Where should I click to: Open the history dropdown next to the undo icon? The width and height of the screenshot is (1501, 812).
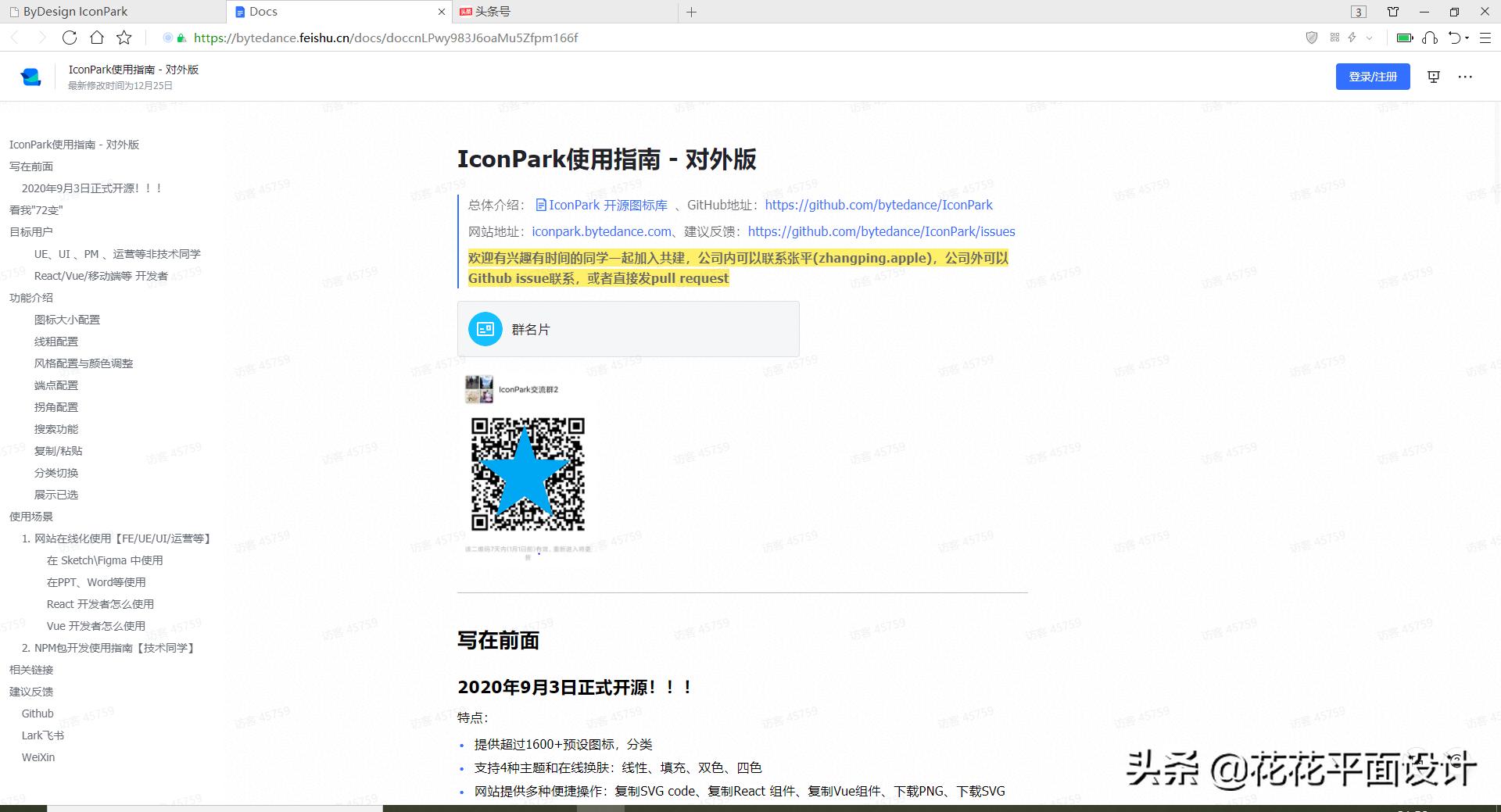pyautogui.click(x=1467, y=38)
